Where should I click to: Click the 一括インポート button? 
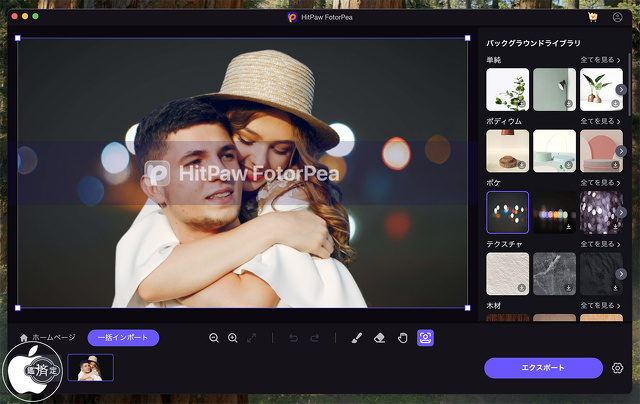[x=123, y=338]
